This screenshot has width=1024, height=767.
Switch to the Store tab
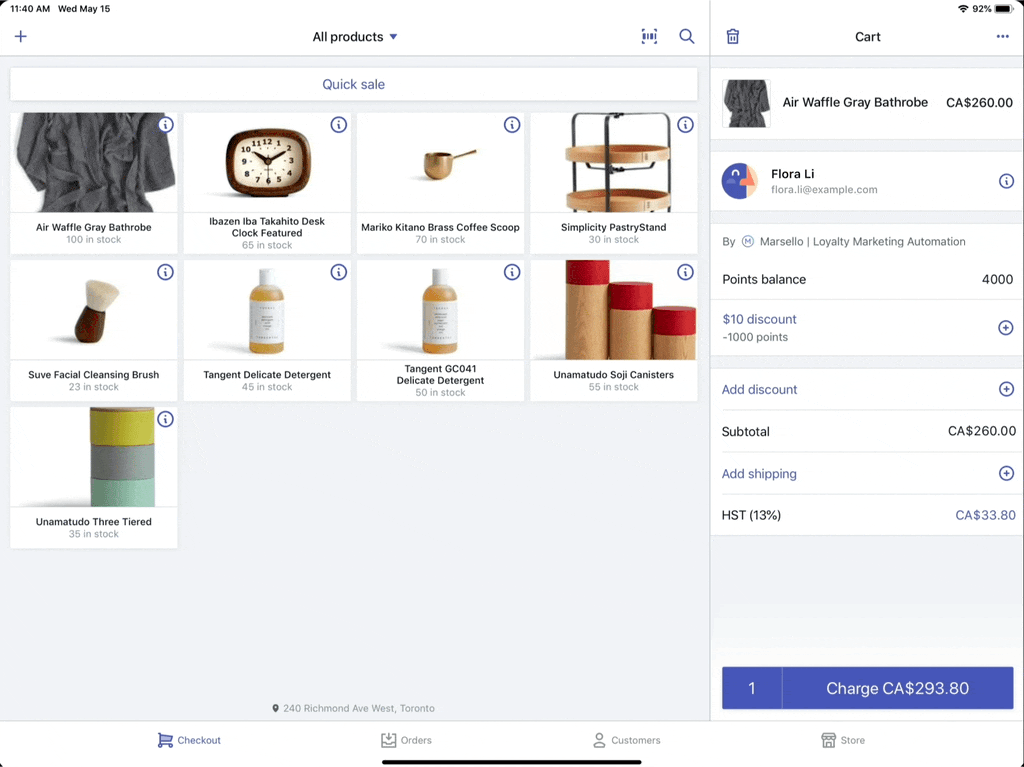843,740
